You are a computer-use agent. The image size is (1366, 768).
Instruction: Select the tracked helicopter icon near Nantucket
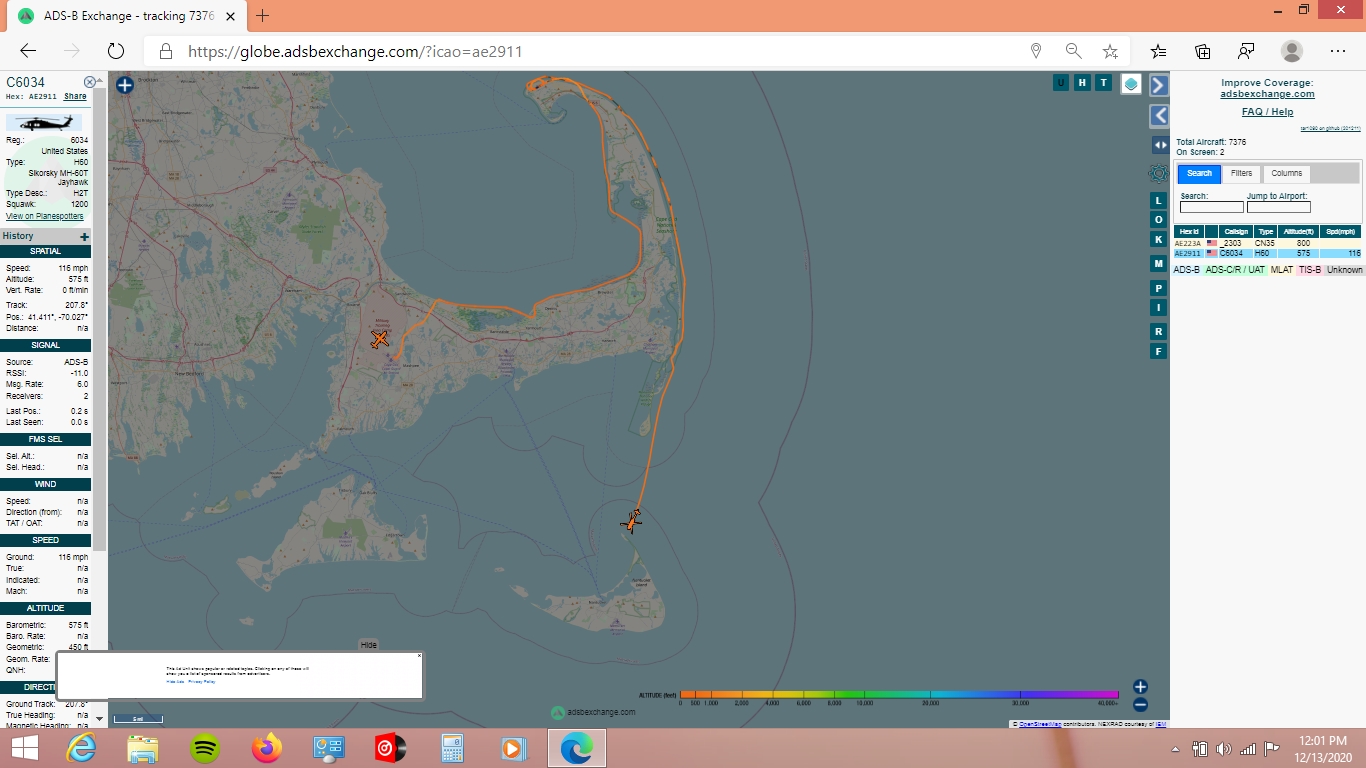coord(631,521)
